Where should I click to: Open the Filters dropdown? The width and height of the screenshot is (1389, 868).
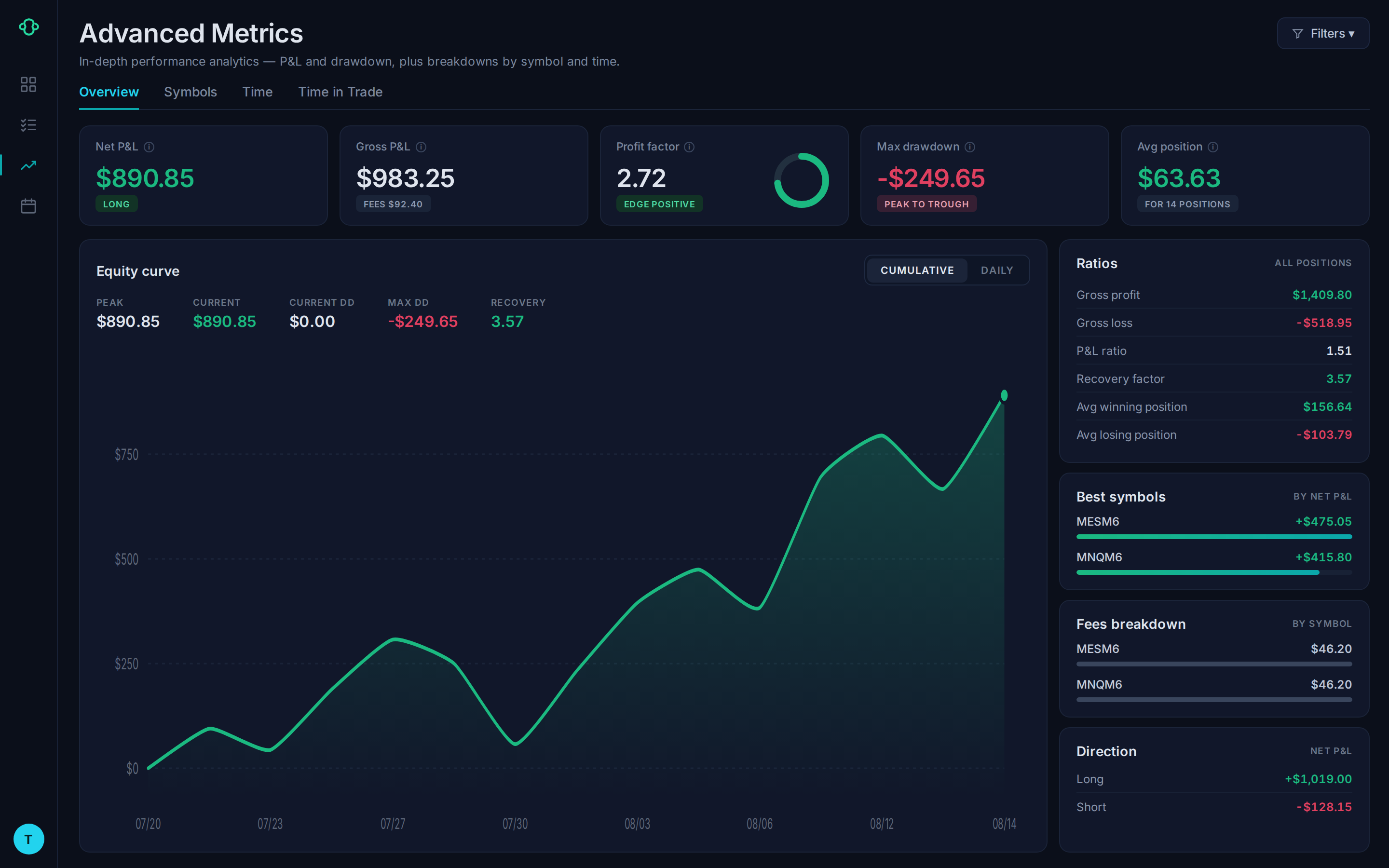point(1322,34)
